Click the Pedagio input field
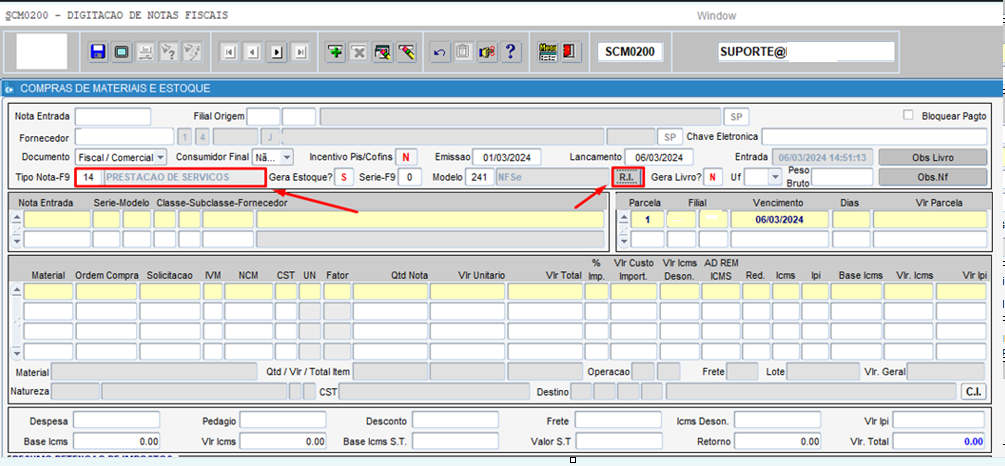 point(283,420)
